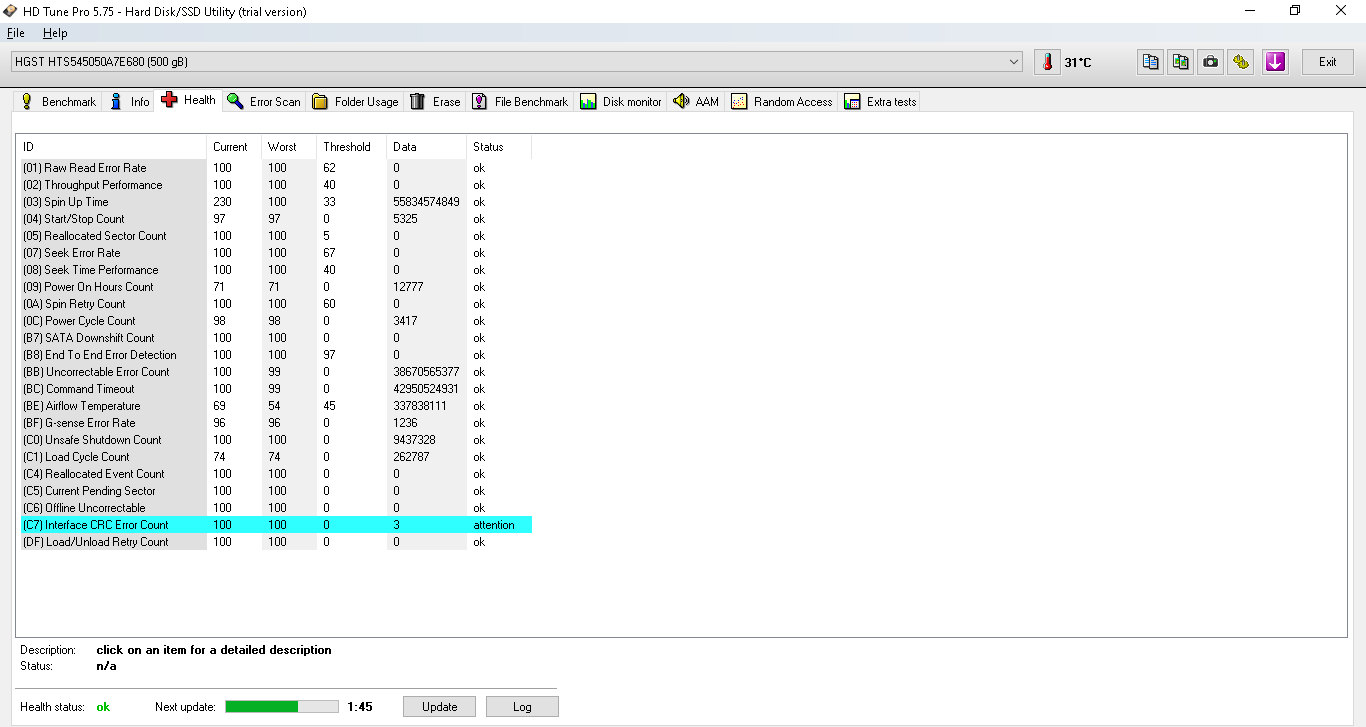Viewport: 1366px width, 727px height.
Task: Click the Current column header
Action: 234,147
